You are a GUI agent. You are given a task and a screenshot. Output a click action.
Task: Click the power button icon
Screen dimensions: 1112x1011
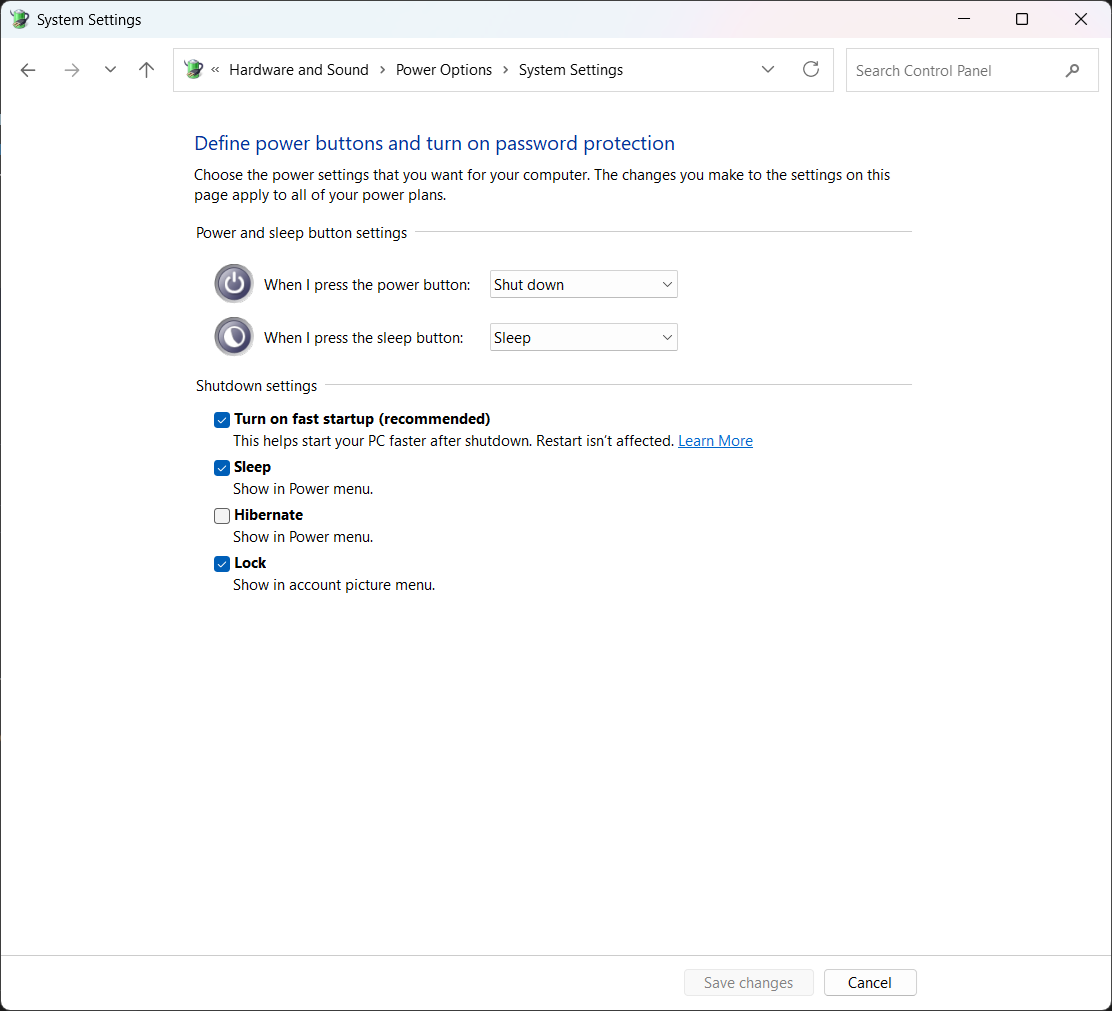(234, 284)
